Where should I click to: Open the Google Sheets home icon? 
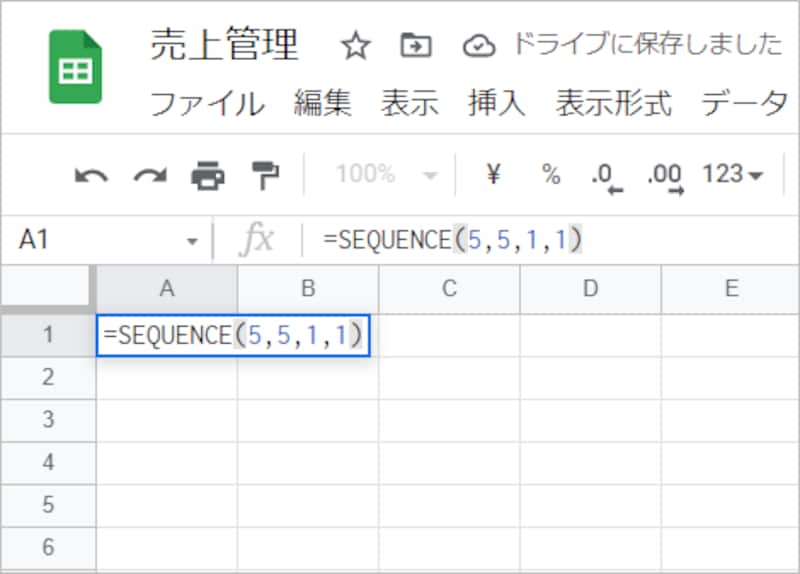(76, 67)
